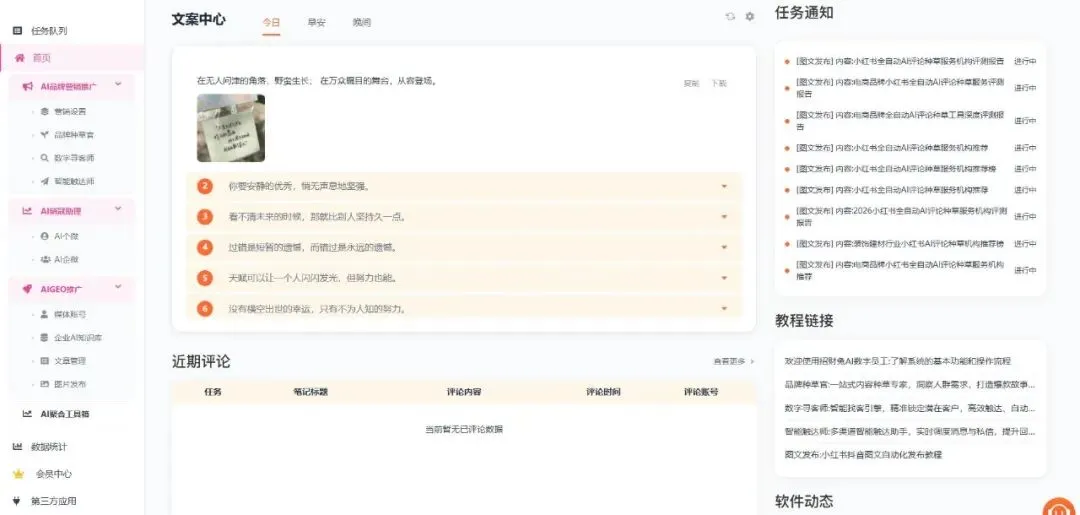The height and width of the screenshot is (515, 1080).
Task: Click 查看更多 next to 近期评论
Action: [x=734, y=361]
